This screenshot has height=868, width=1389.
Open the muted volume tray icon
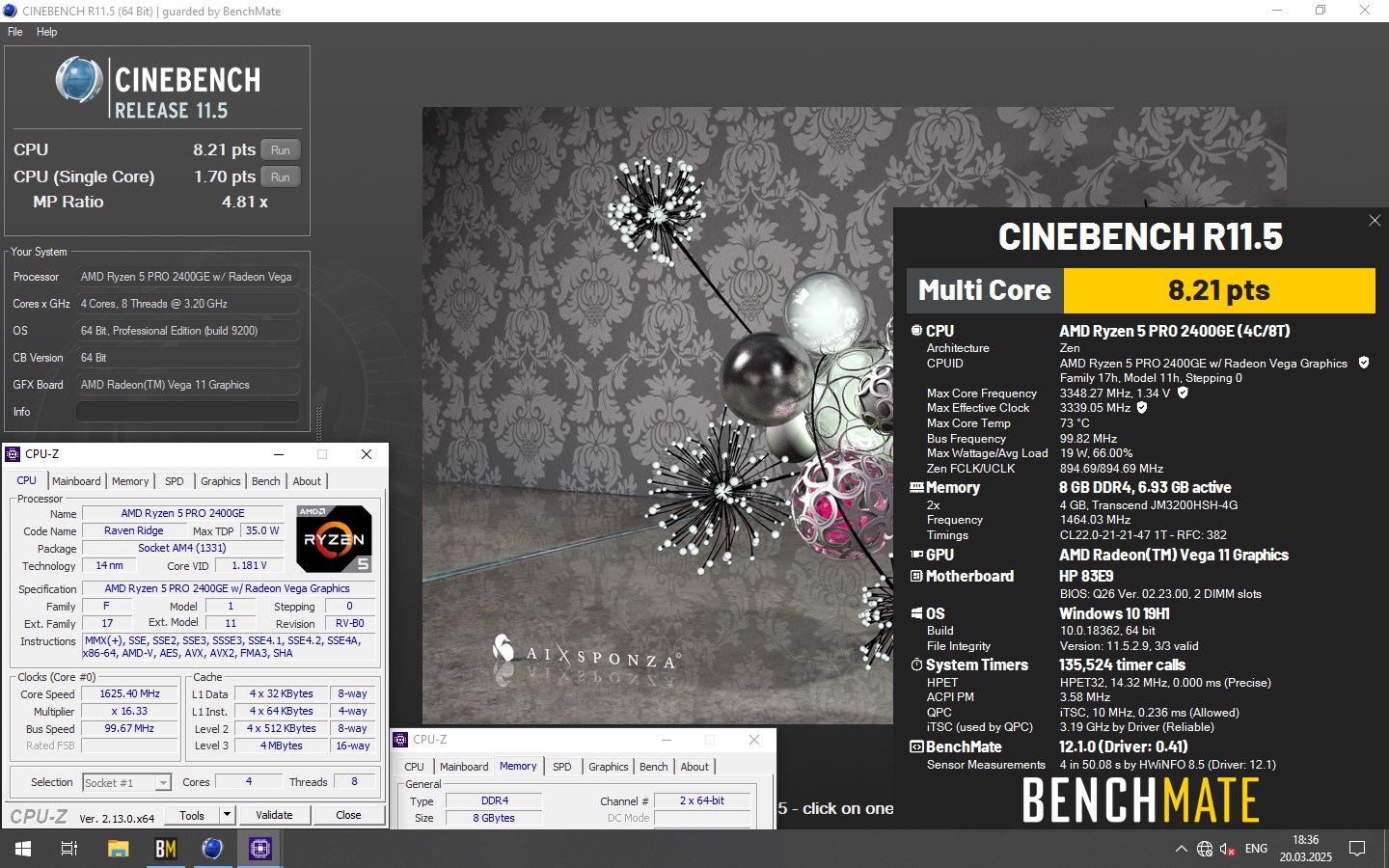(x=1228, y=850)
